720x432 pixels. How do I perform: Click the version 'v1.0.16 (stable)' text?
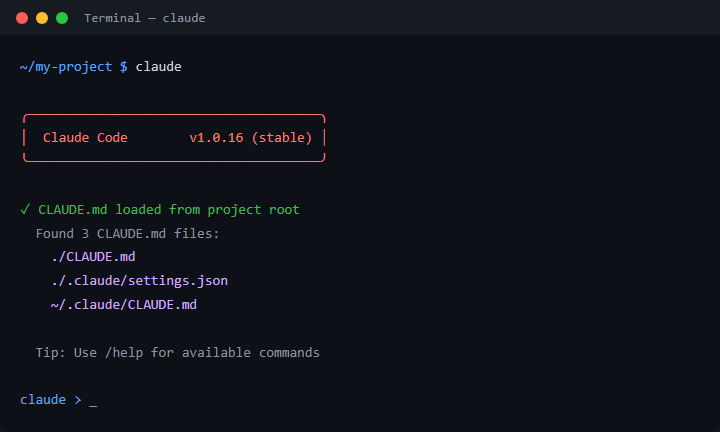pos(251,138)
